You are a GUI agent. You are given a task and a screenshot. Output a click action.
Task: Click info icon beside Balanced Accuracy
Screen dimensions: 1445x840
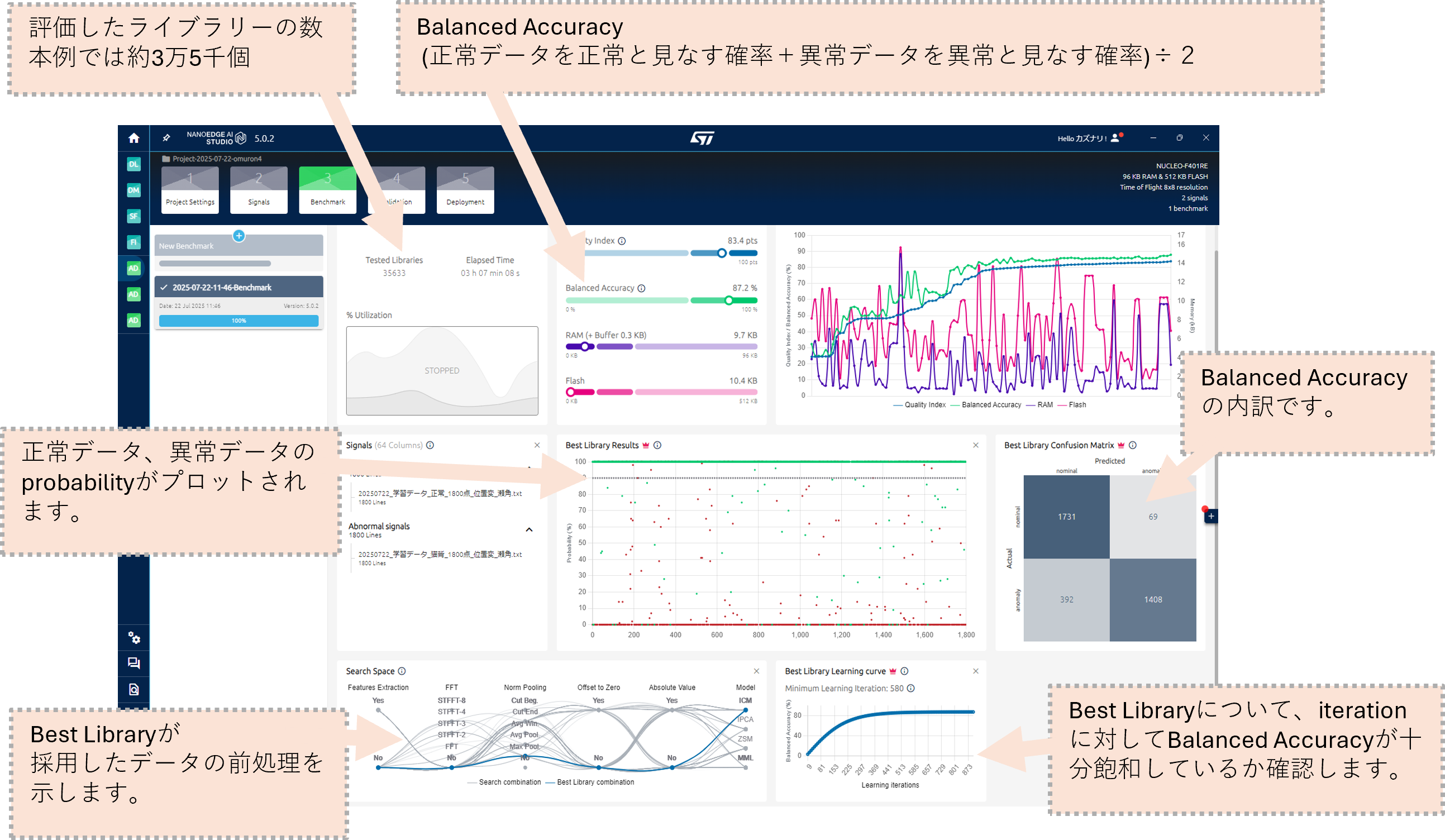pos(642,288)
